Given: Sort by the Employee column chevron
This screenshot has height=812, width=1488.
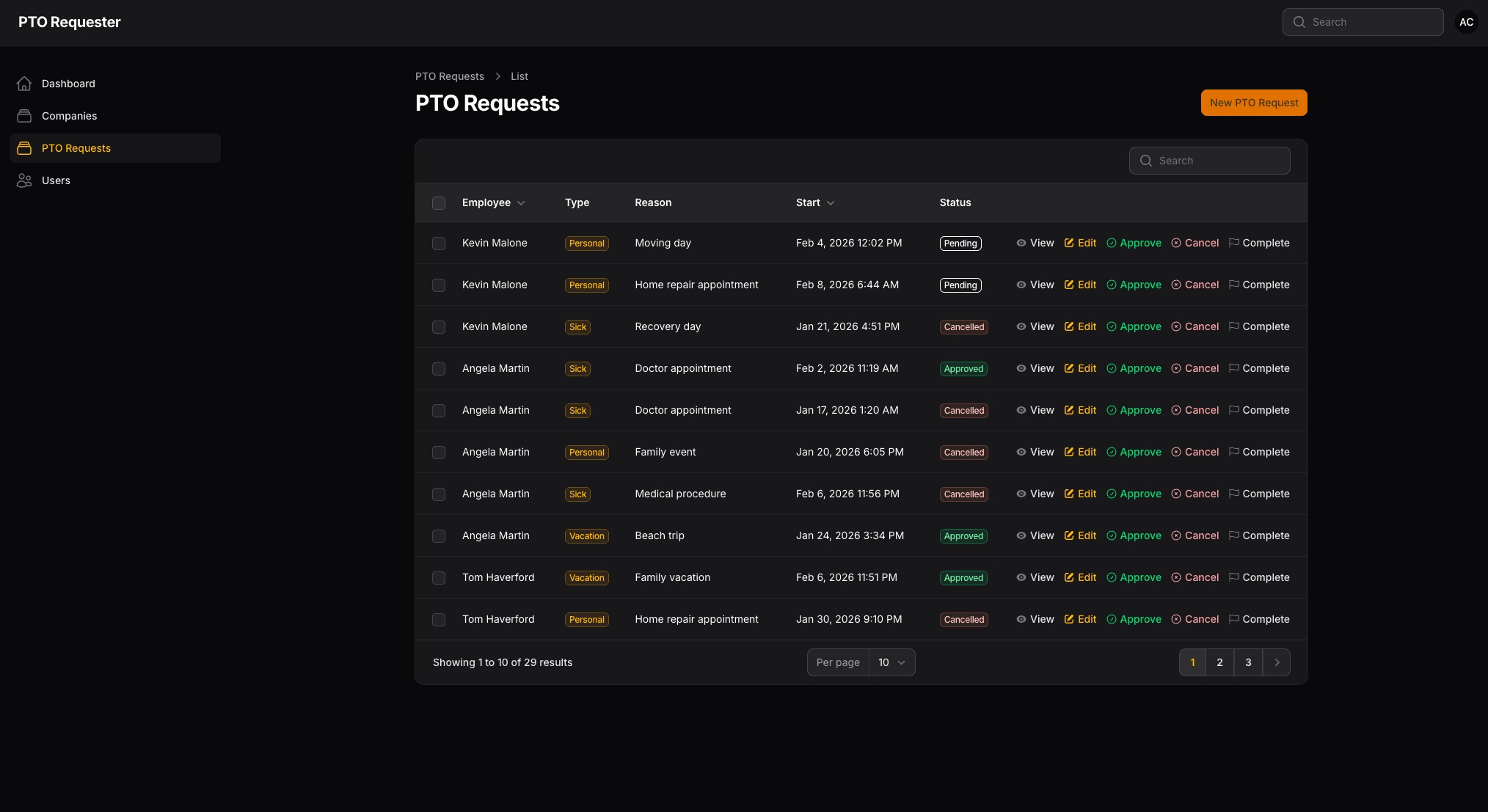Looking at the screenshot, I should point(521,202).
